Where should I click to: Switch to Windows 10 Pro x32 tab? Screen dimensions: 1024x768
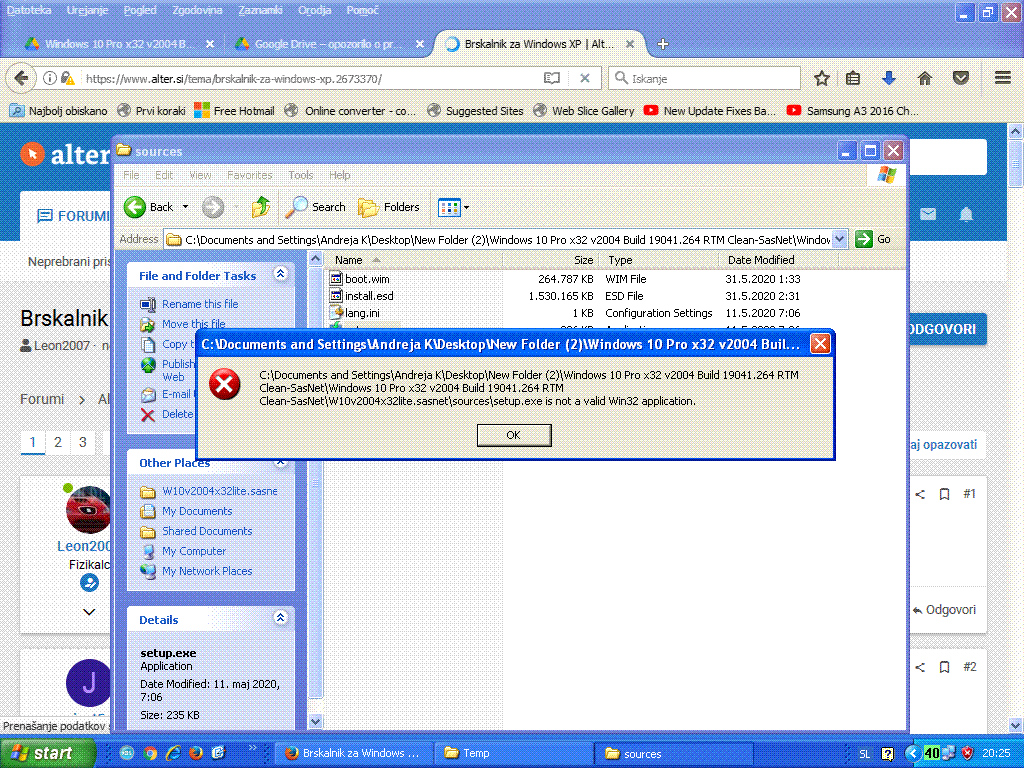(119, 44)
